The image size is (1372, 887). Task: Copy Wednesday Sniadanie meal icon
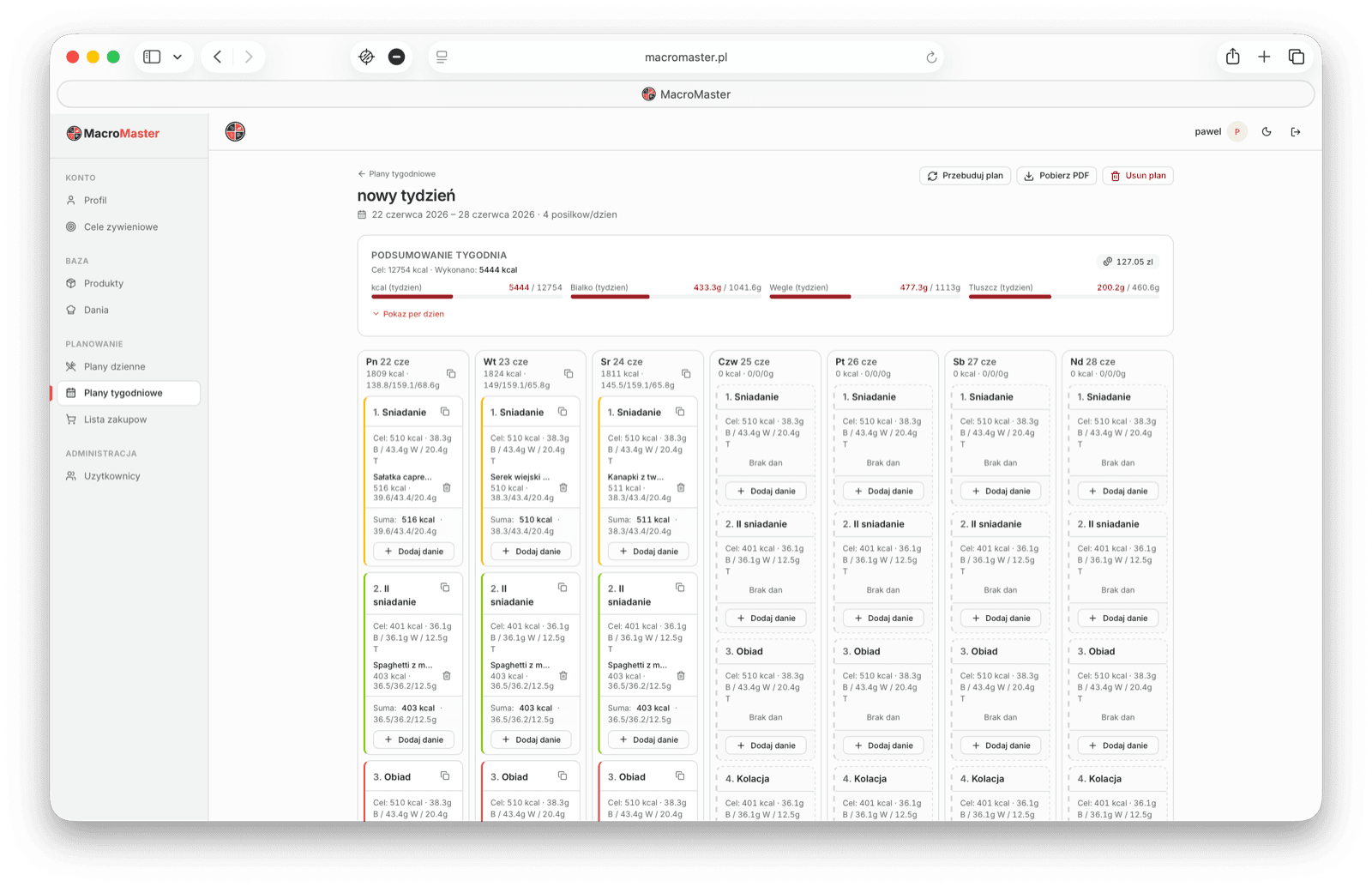(680, 412)
